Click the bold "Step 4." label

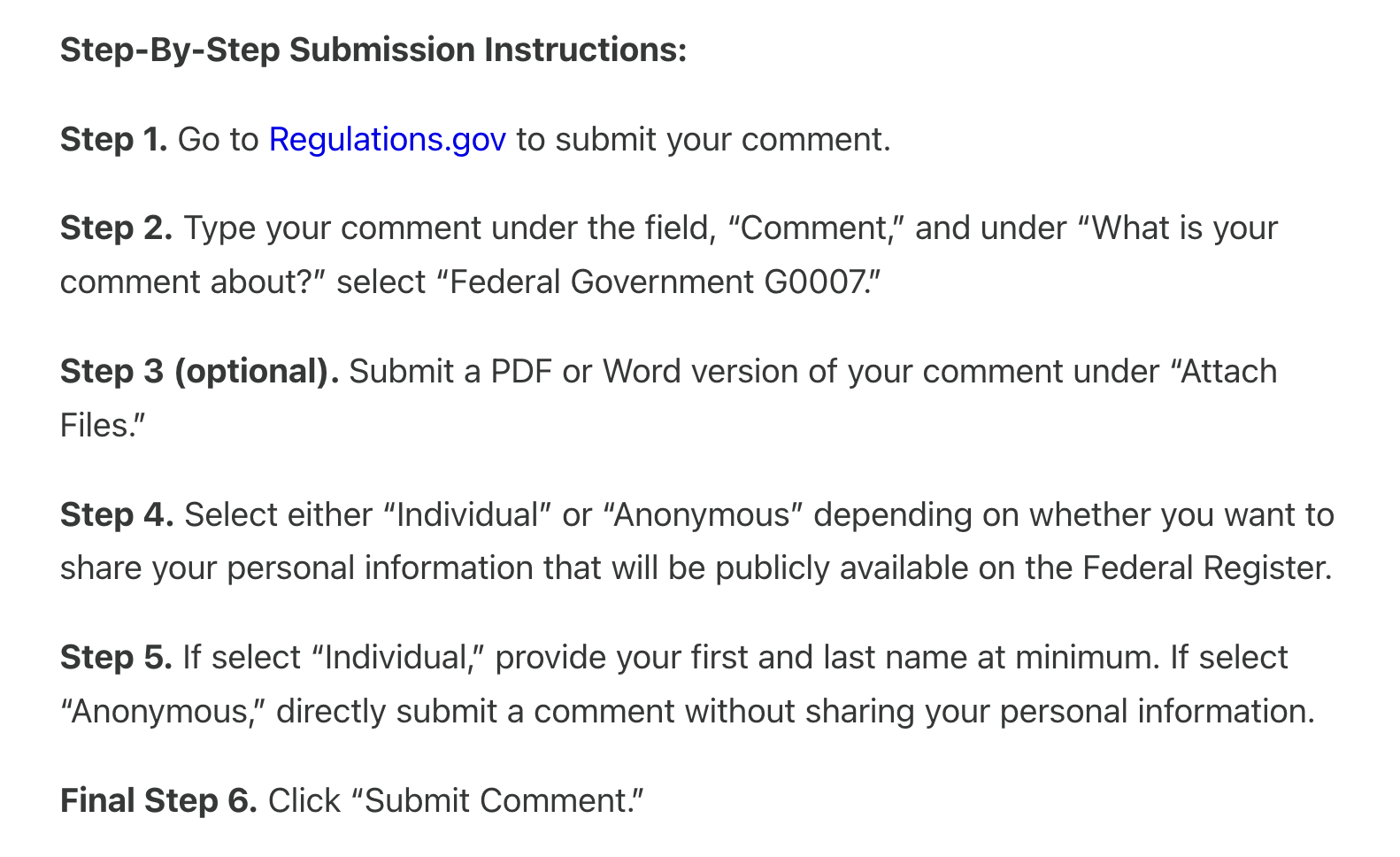[117, 514]
